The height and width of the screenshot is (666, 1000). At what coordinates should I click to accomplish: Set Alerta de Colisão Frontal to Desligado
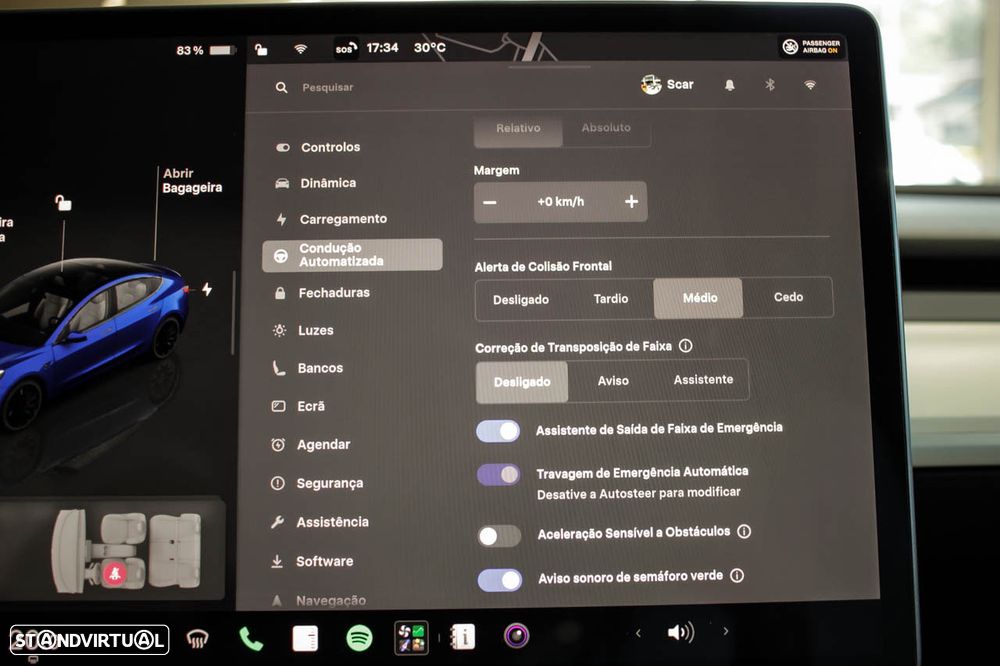pos(520,299)
